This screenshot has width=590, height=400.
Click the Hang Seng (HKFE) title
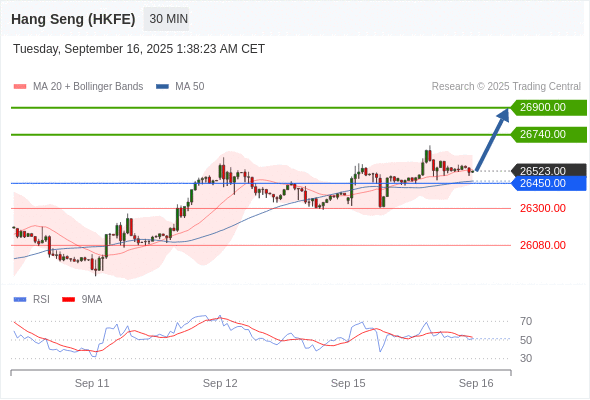[73, 19]
